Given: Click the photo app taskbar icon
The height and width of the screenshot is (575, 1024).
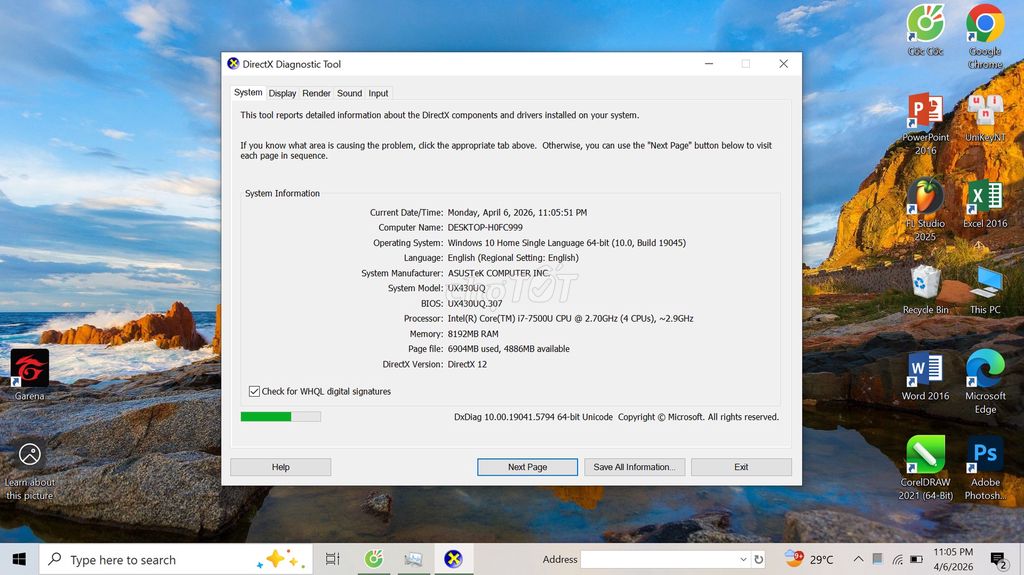Looking at the screenshot, I should point(413,559).
